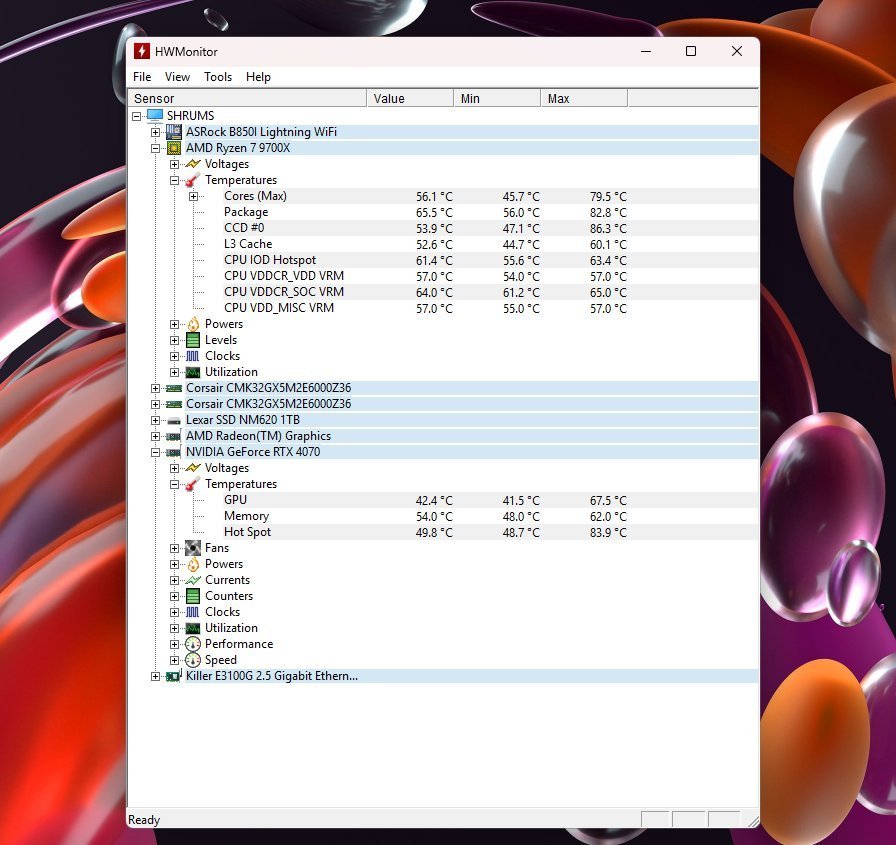Click the NVIDIA GeForce RTX 4070 card icon

(174, 452)
